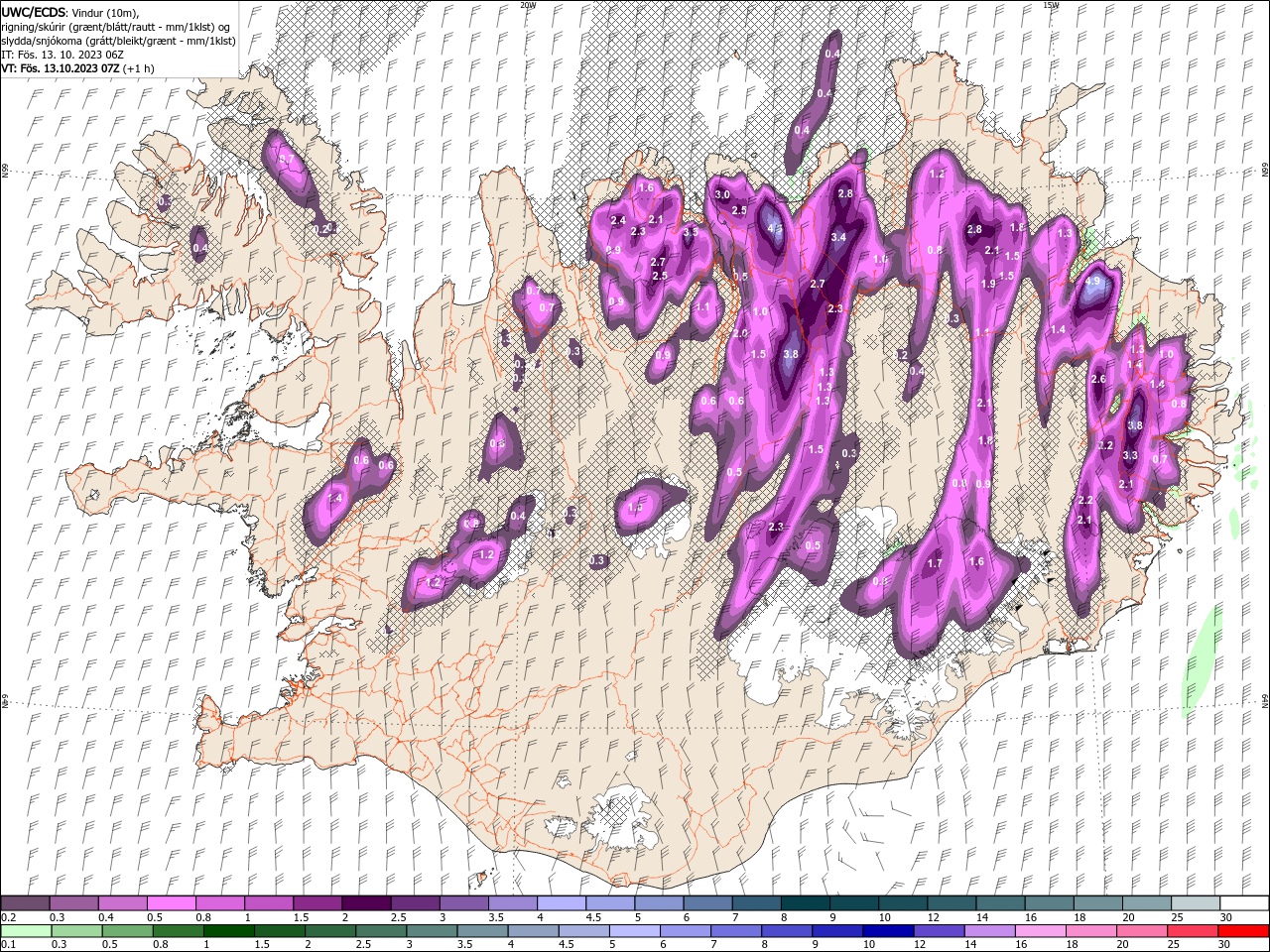
Task: Click the 2.6 snowfall value on the map
Action: coord(1098,380)
